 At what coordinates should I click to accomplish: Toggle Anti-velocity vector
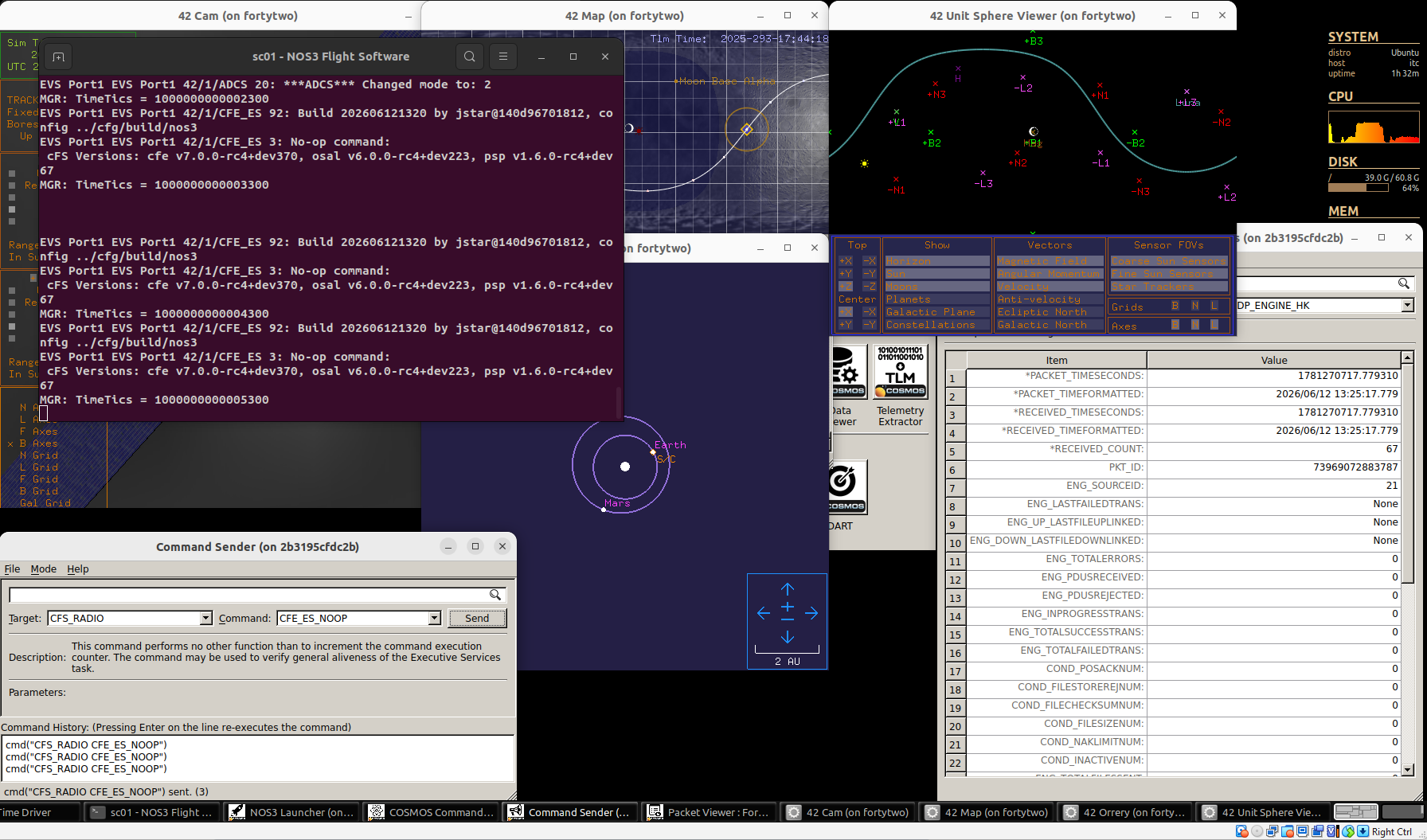1050,299
